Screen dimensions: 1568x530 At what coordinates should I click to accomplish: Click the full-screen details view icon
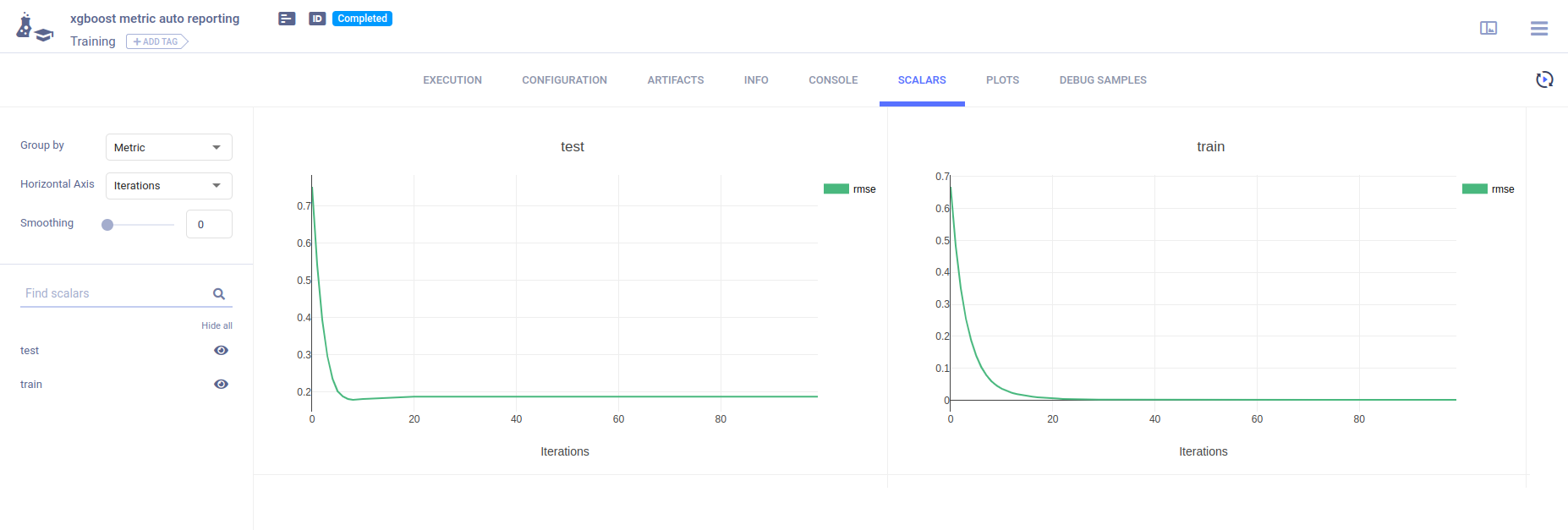click(1488, 29)
